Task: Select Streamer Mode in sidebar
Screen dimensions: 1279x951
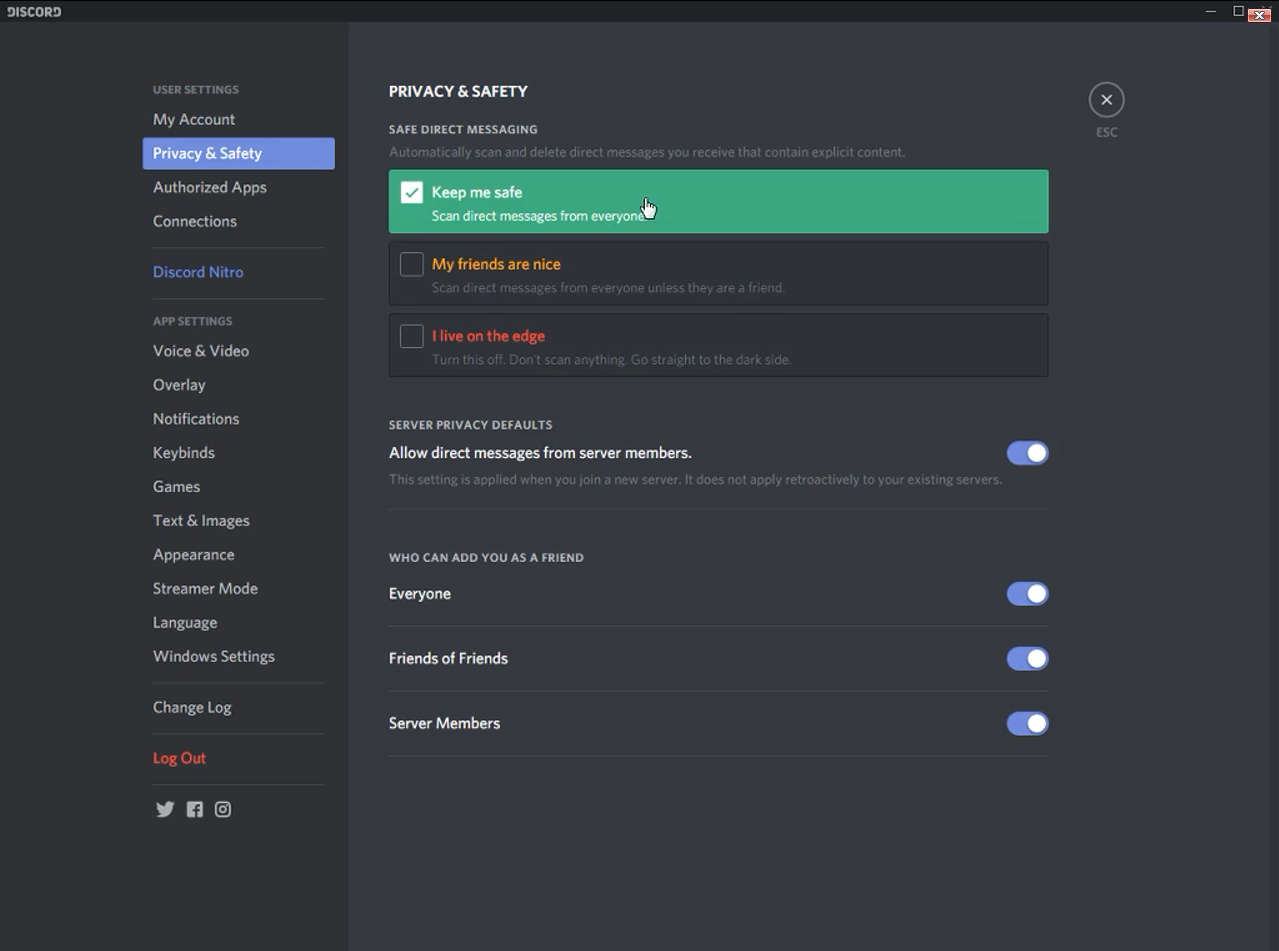Action: click(x=205, y=589)
